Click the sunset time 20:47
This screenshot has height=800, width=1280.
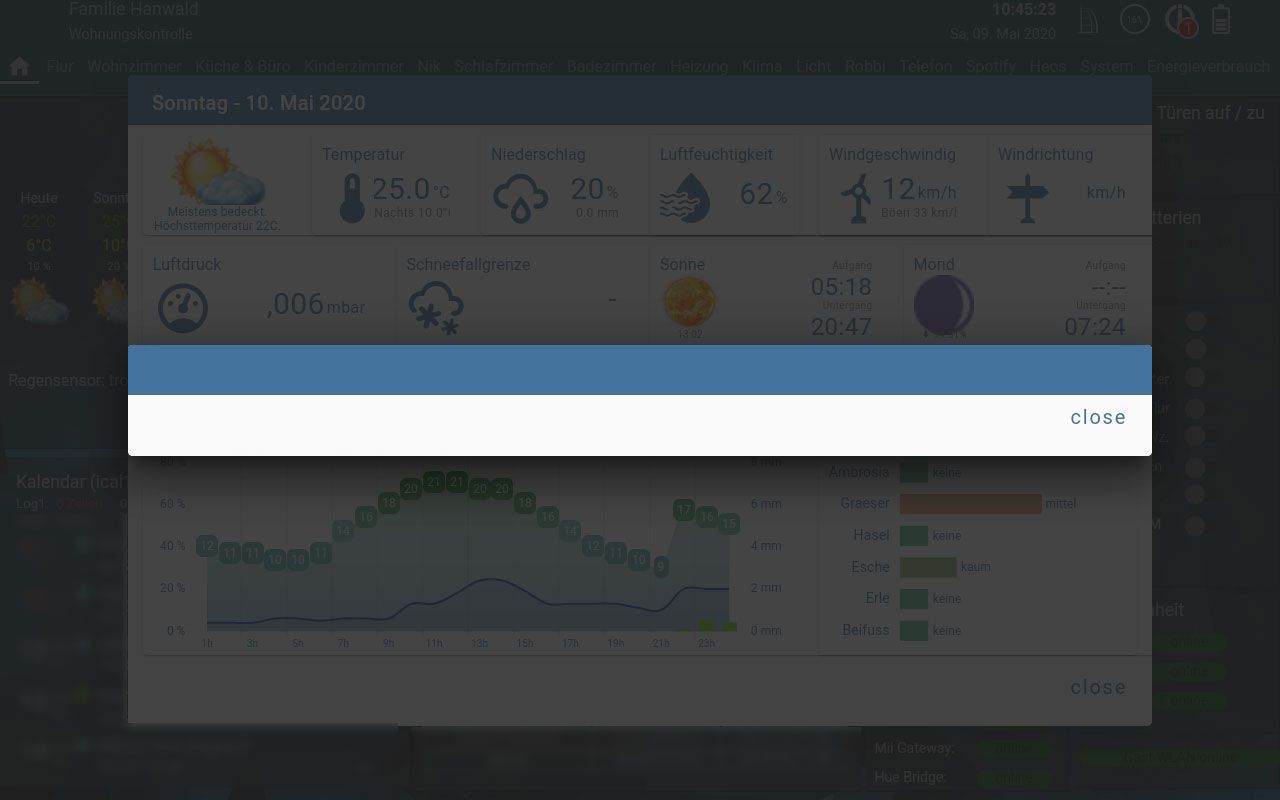[841, 326]
